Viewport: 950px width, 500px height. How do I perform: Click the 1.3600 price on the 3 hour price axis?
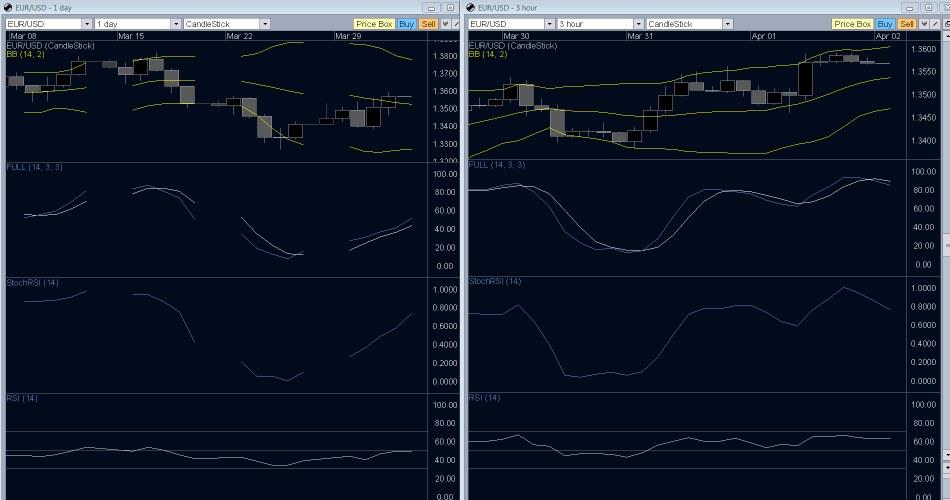coord(923,49)
